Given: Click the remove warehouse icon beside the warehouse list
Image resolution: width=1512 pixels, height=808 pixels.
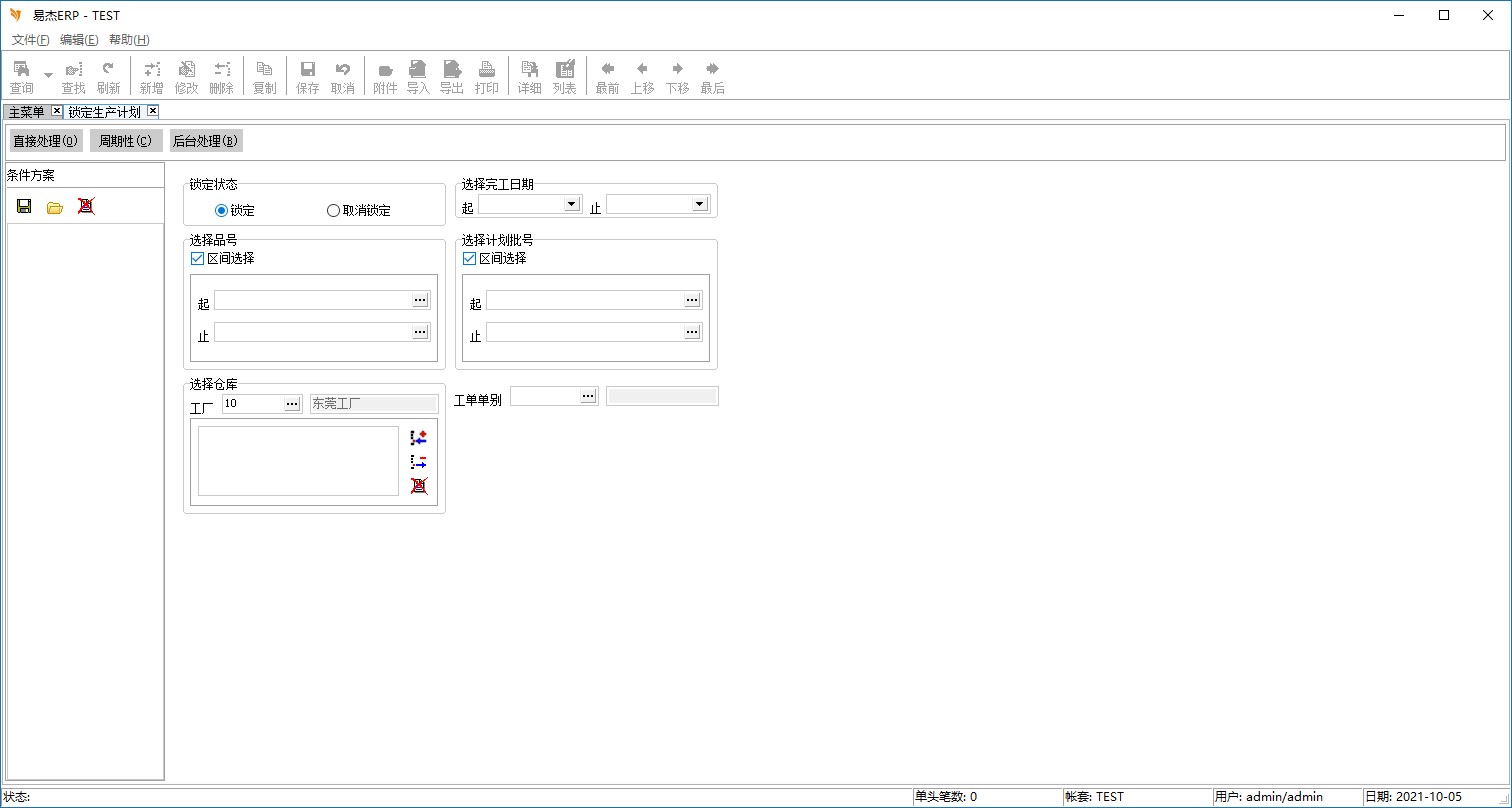Looking at the screenshot, I should point(419,462).
